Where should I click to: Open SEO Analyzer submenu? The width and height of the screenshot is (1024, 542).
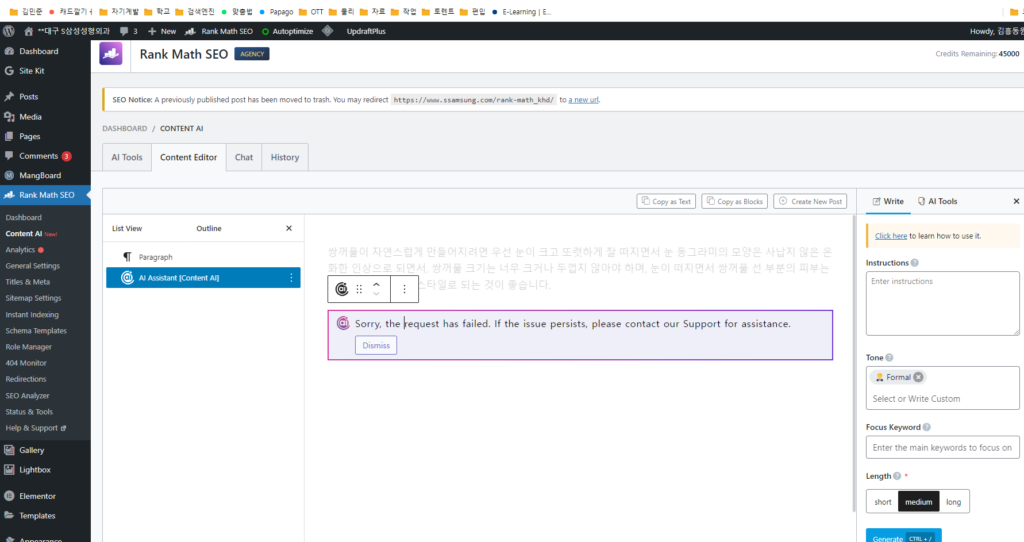point(27,396)
